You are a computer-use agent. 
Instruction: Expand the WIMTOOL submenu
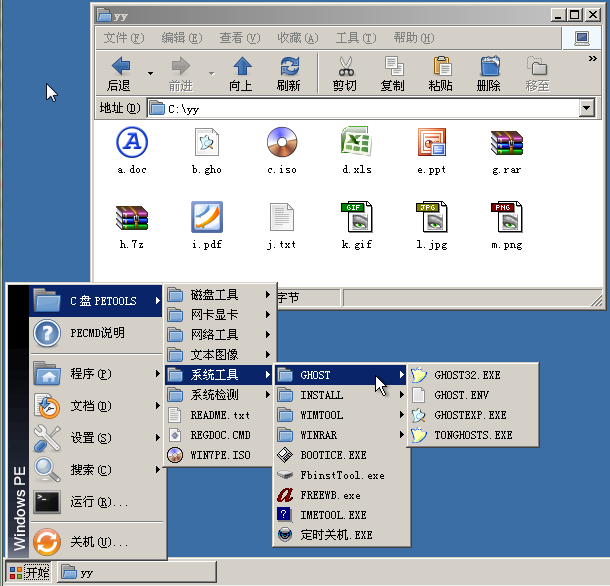point(341,415)
